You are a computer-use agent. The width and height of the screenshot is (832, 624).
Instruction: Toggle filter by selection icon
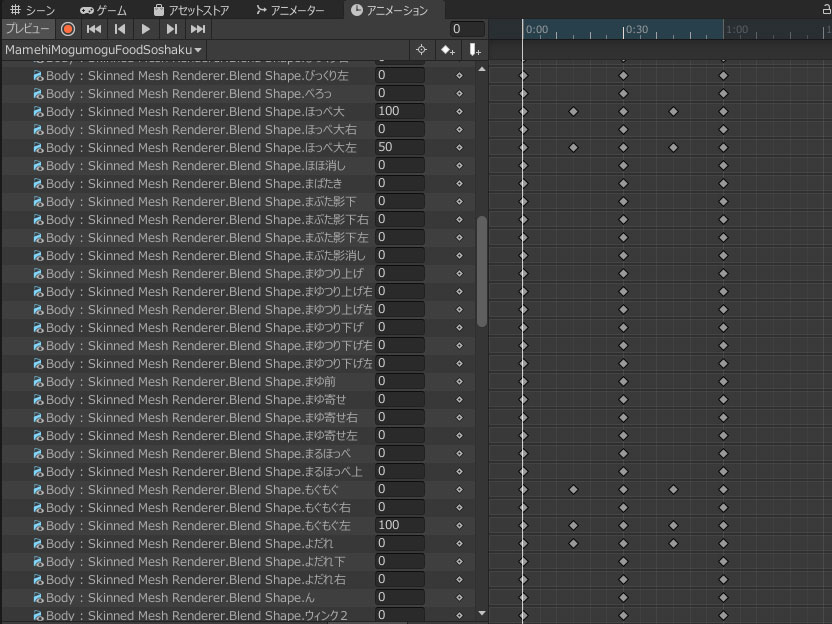coord(421,50)
